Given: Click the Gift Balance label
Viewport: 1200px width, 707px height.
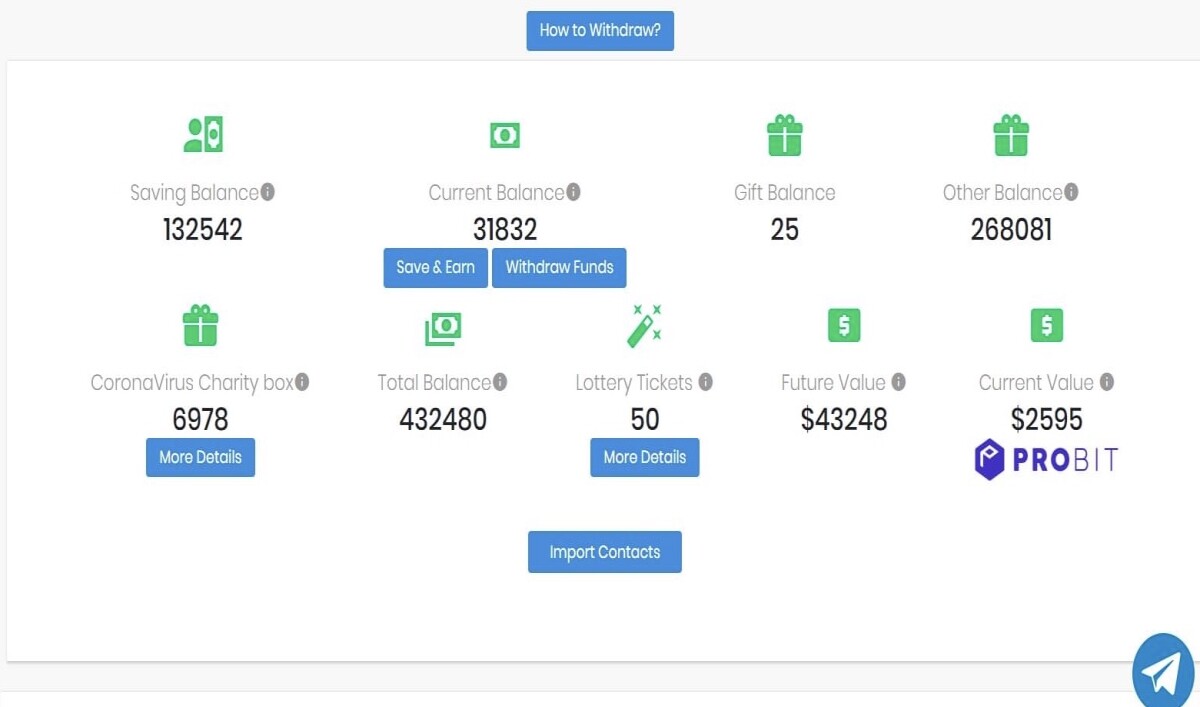Looking at the screenshot, I should pyautogui.click(x=785, y=193).
